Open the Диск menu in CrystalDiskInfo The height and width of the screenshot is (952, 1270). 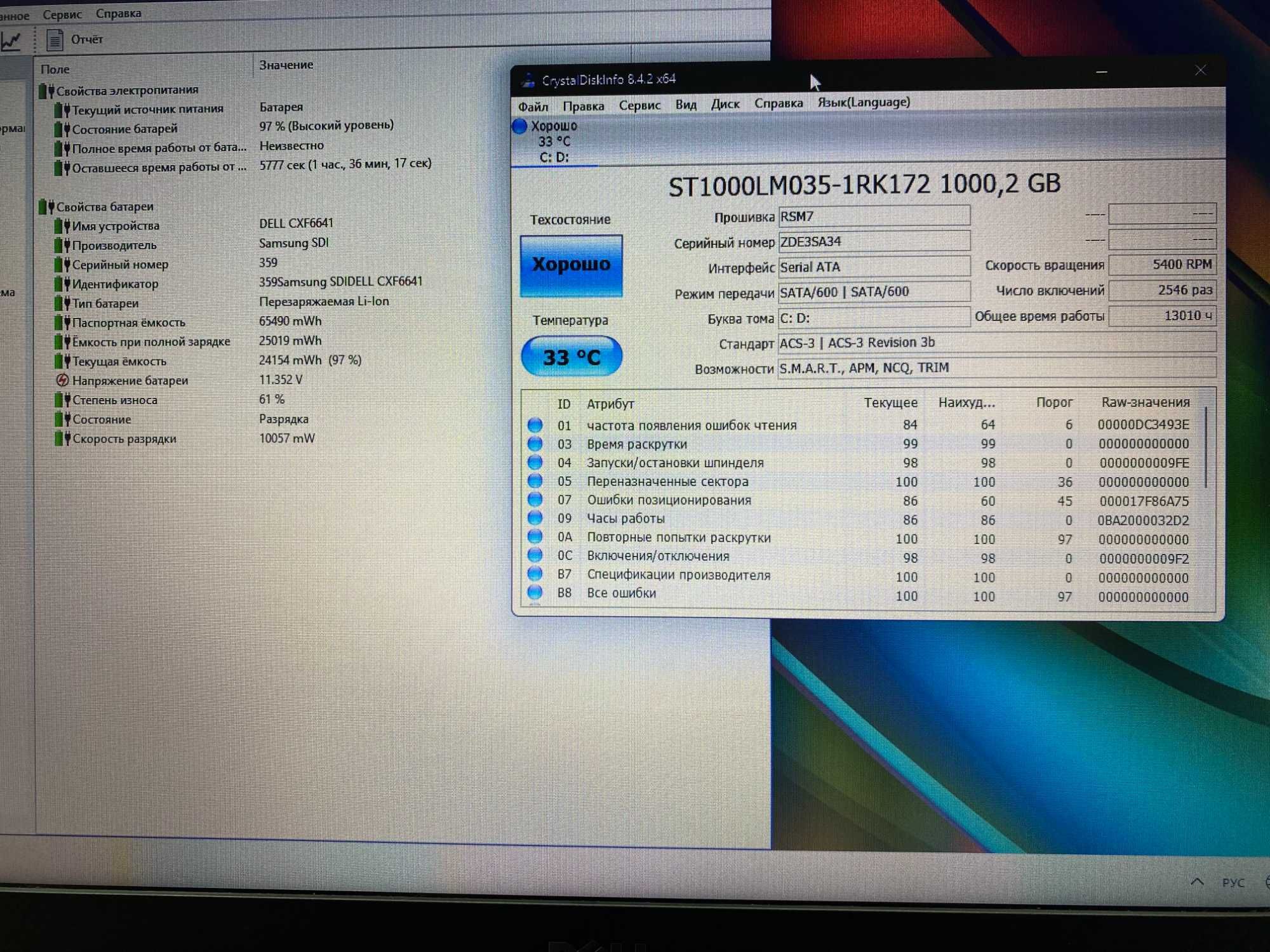(x=725, y=104)
